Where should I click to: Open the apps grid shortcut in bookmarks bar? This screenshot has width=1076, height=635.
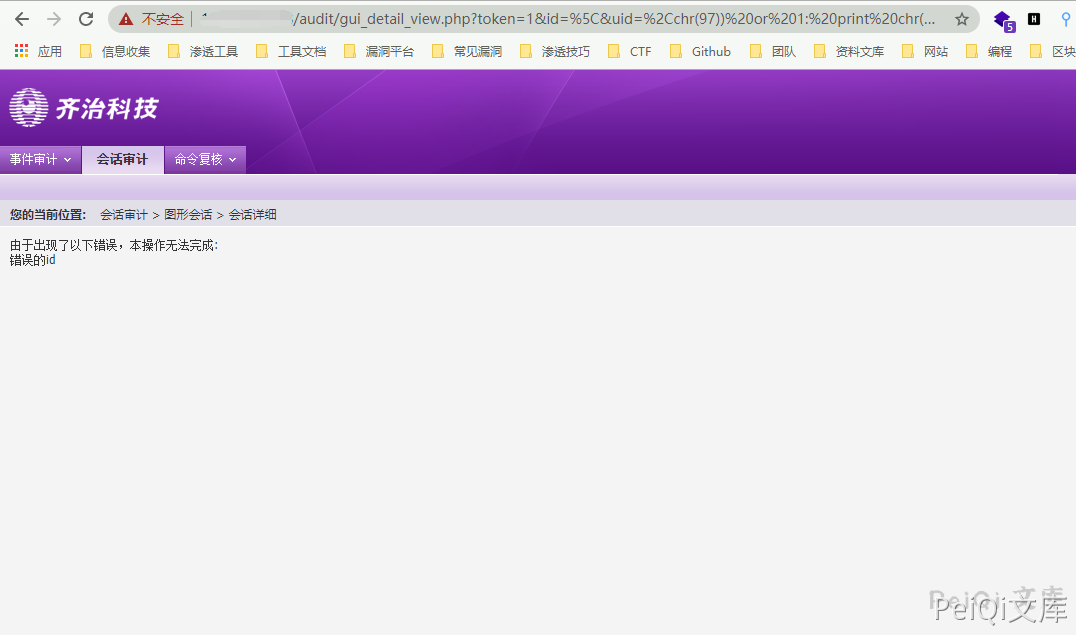click(21, 51)
